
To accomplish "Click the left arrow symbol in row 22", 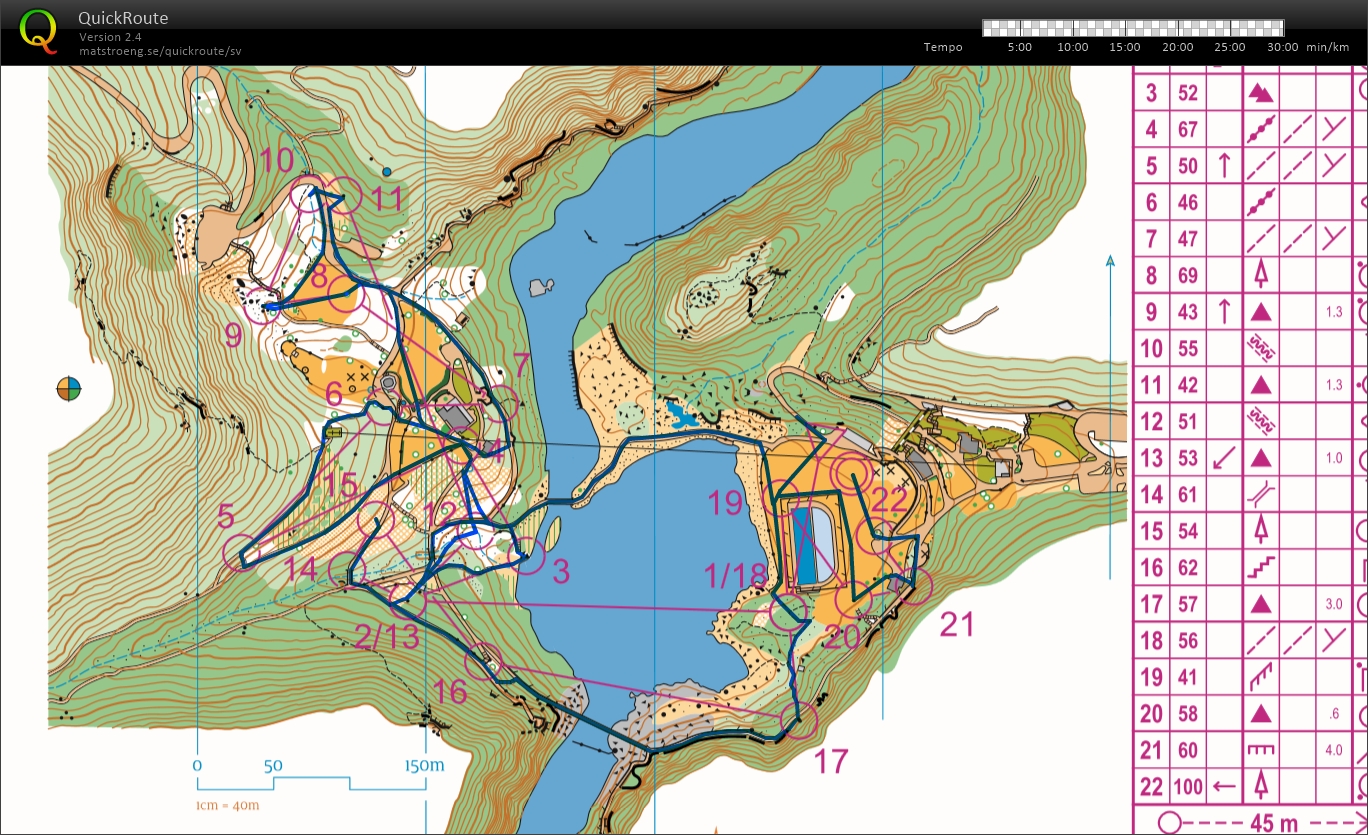I will (1224, 786).
